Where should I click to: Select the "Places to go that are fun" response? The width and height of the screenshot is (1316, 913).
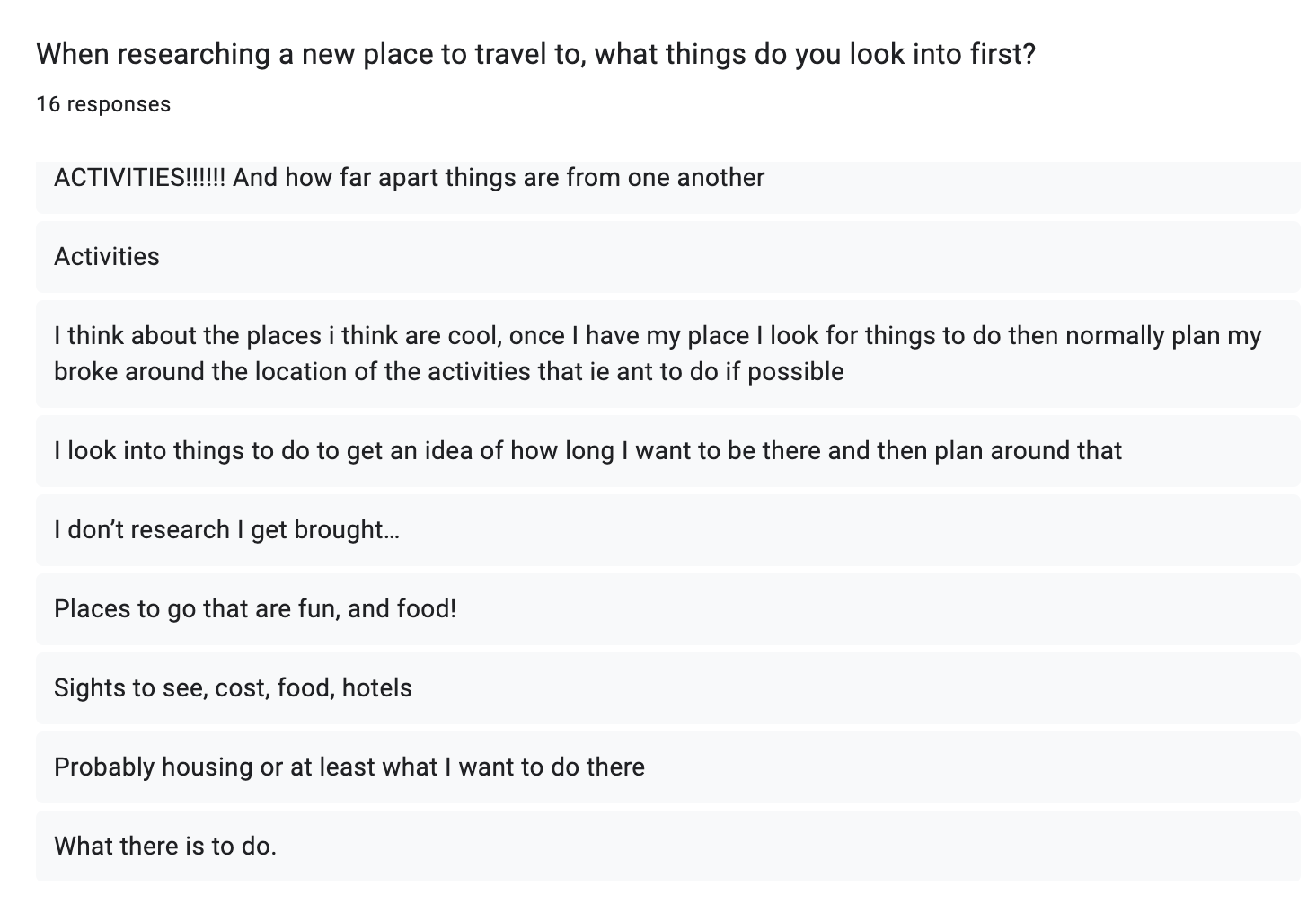pos(254,608)
